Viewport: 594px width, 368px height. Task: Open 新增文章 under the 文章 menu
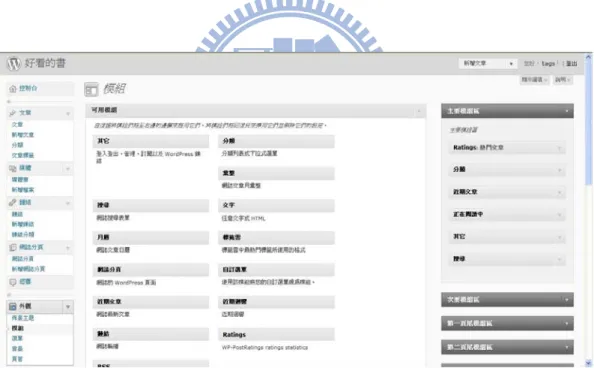point(23,135)
